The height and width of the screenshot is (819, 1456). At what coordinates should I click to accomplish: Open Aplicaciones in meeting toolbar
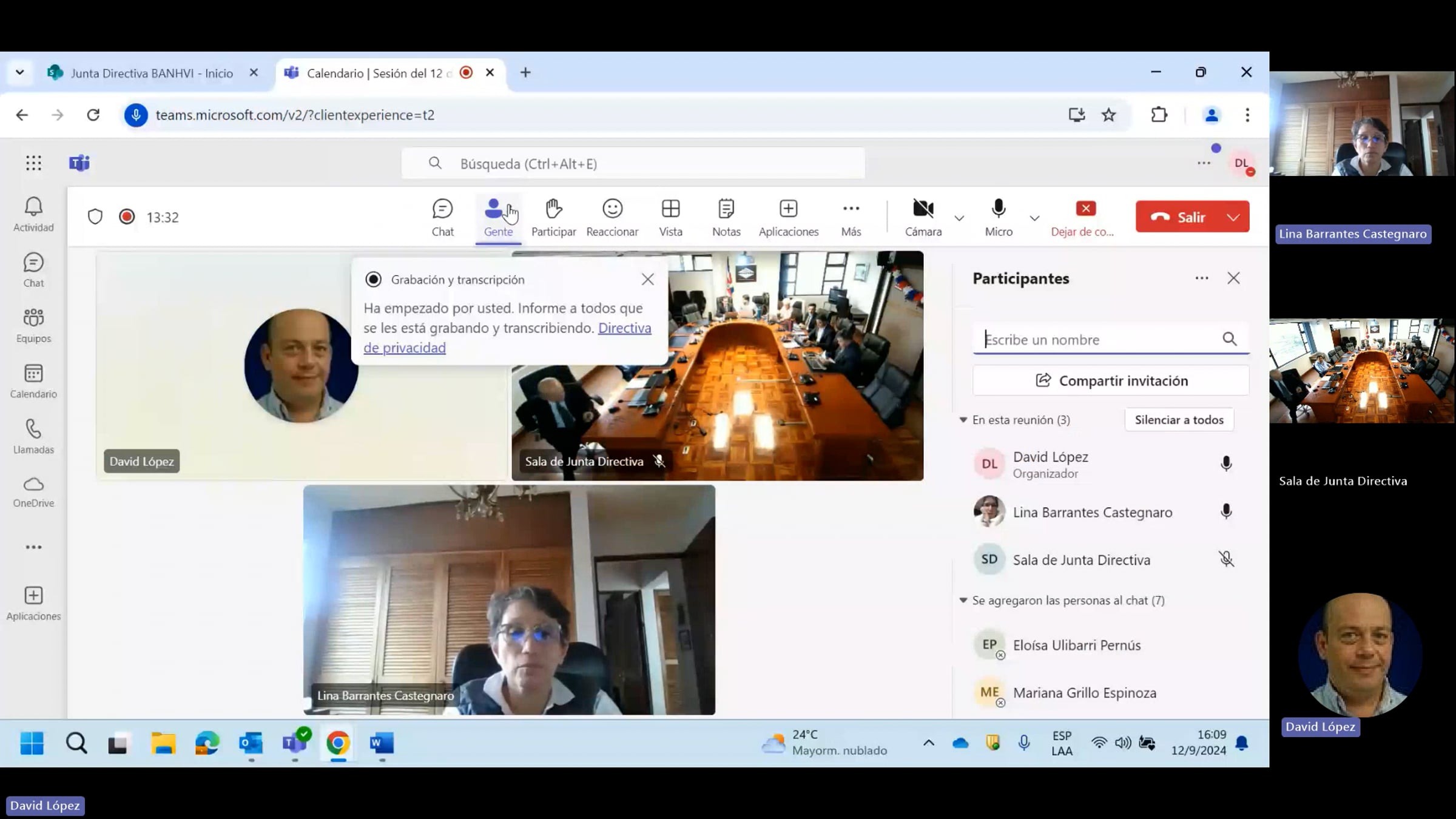[x=788, y=217]
